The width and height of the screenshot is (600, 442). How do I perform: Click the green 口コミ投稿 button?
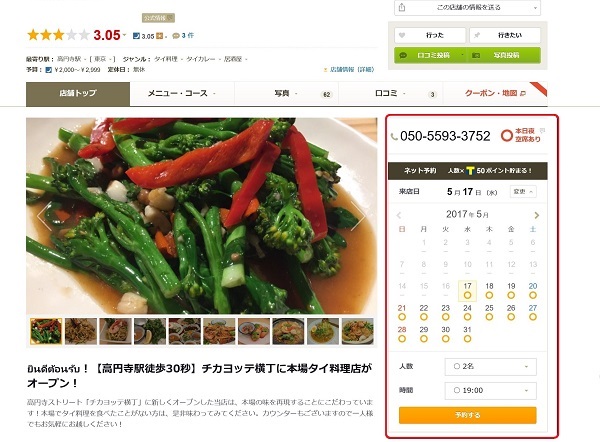click(x=430, y=55)
